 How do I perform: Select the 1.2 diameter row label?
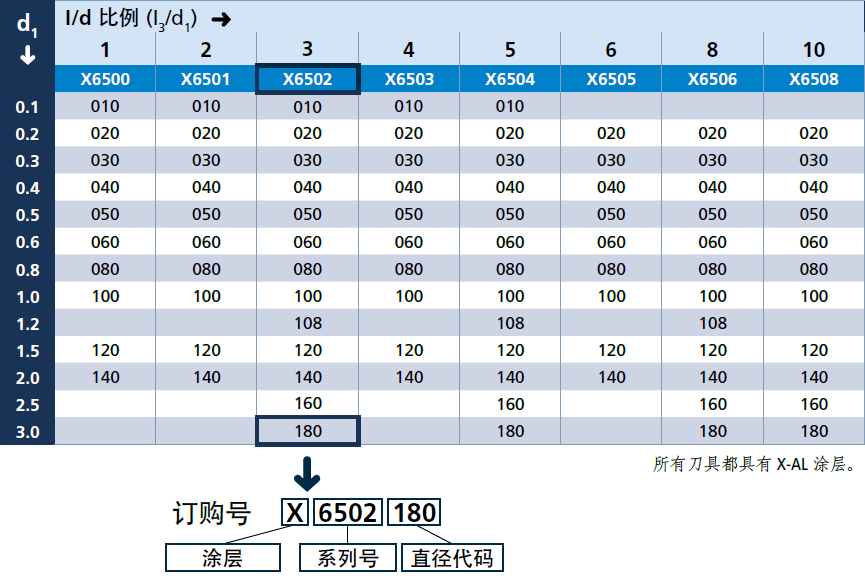[27, 324]
